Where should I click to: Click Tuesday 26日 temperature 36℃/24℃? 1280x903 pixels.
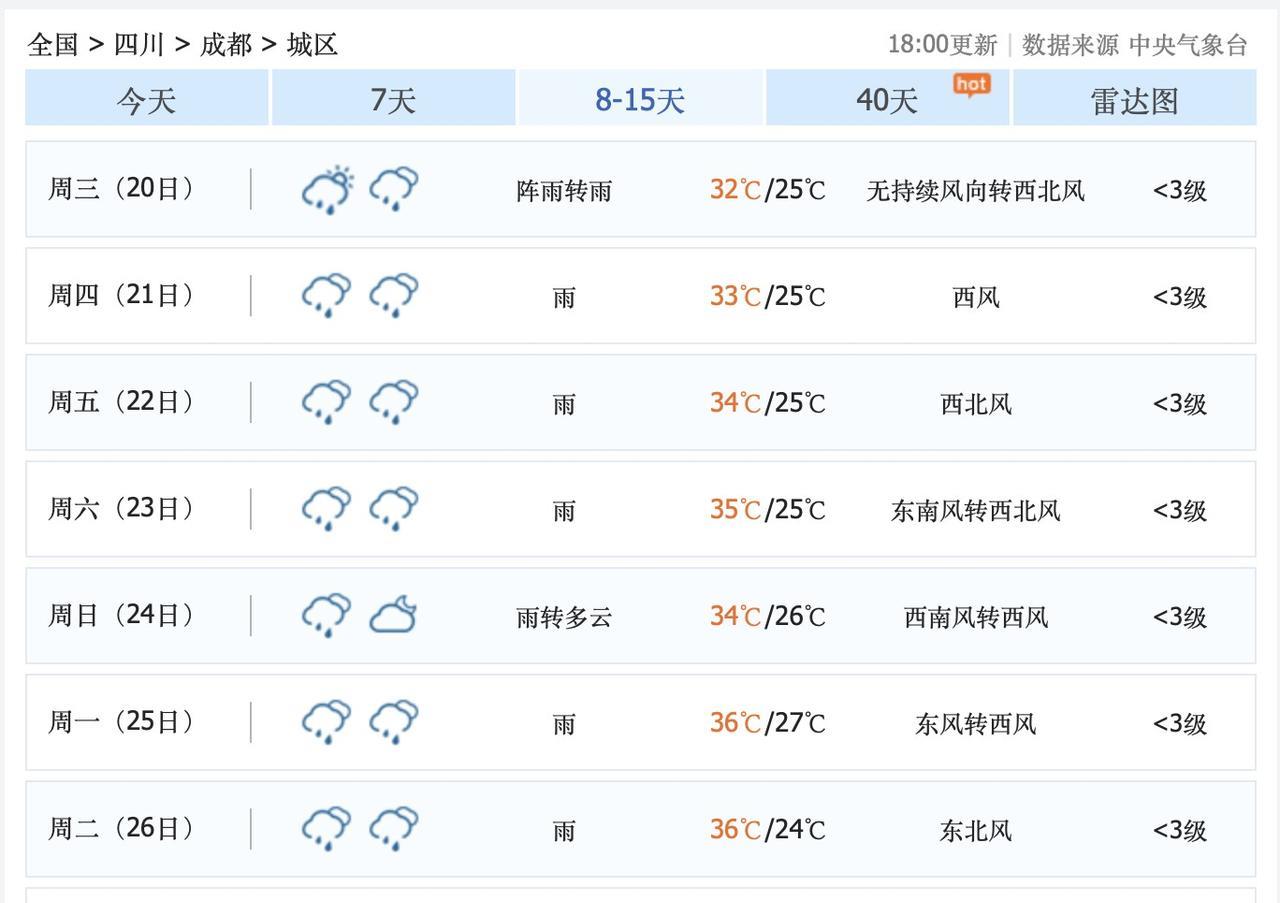pyautogui.click(x=767, y=829)
